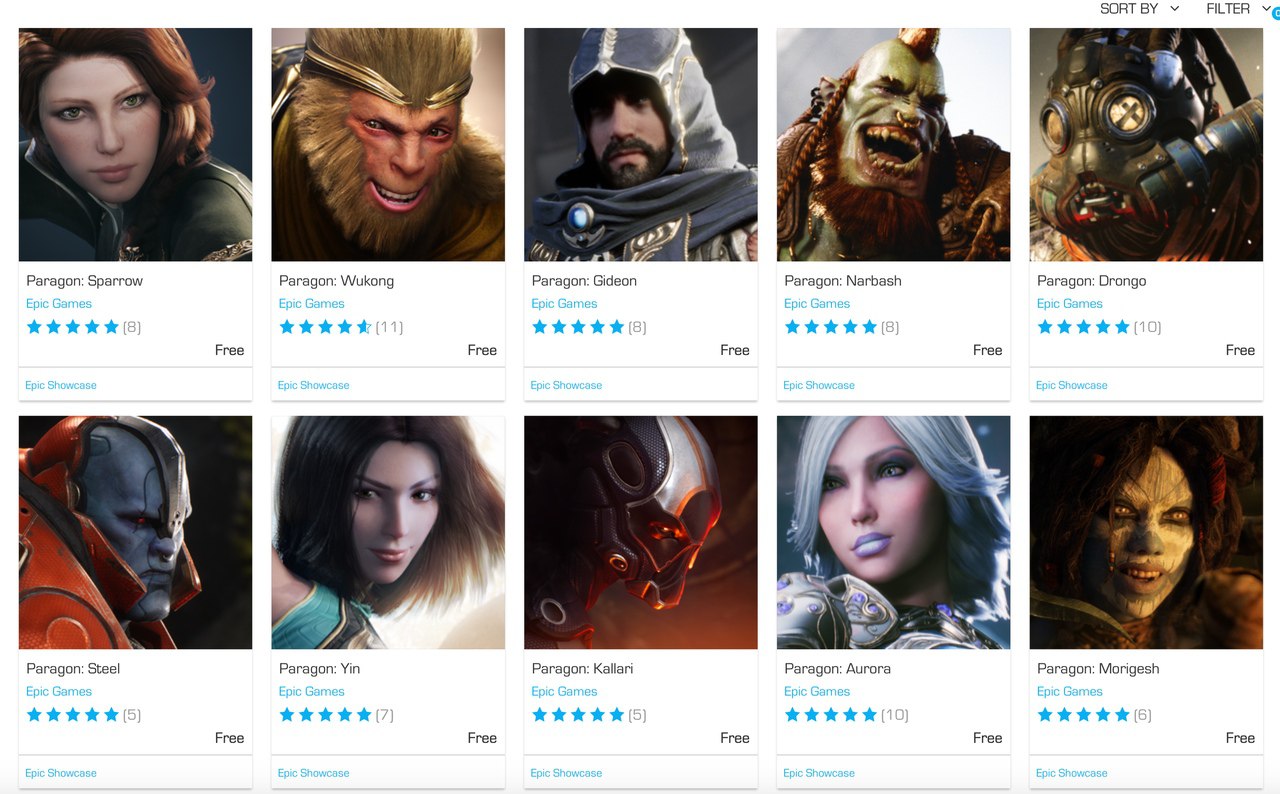Image resolution: width=1280 pixels, height=794 pixels.
Task: Open Epic Showcase tag under Paragon: Narbash
Action: (819, 385)
